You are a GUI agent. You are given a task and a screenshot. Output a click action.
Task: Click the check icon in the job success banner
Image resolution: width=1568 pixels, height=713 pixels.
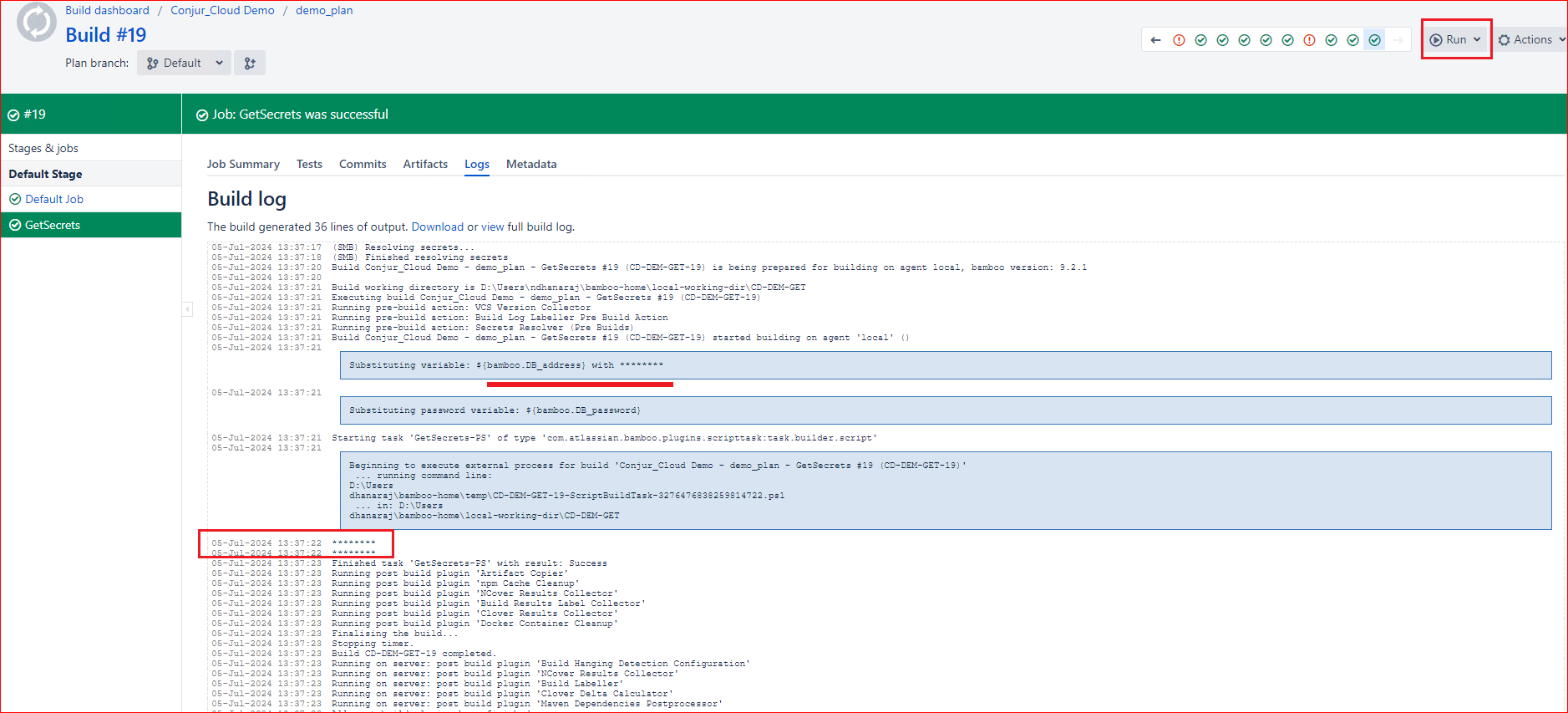pos(202,115)
